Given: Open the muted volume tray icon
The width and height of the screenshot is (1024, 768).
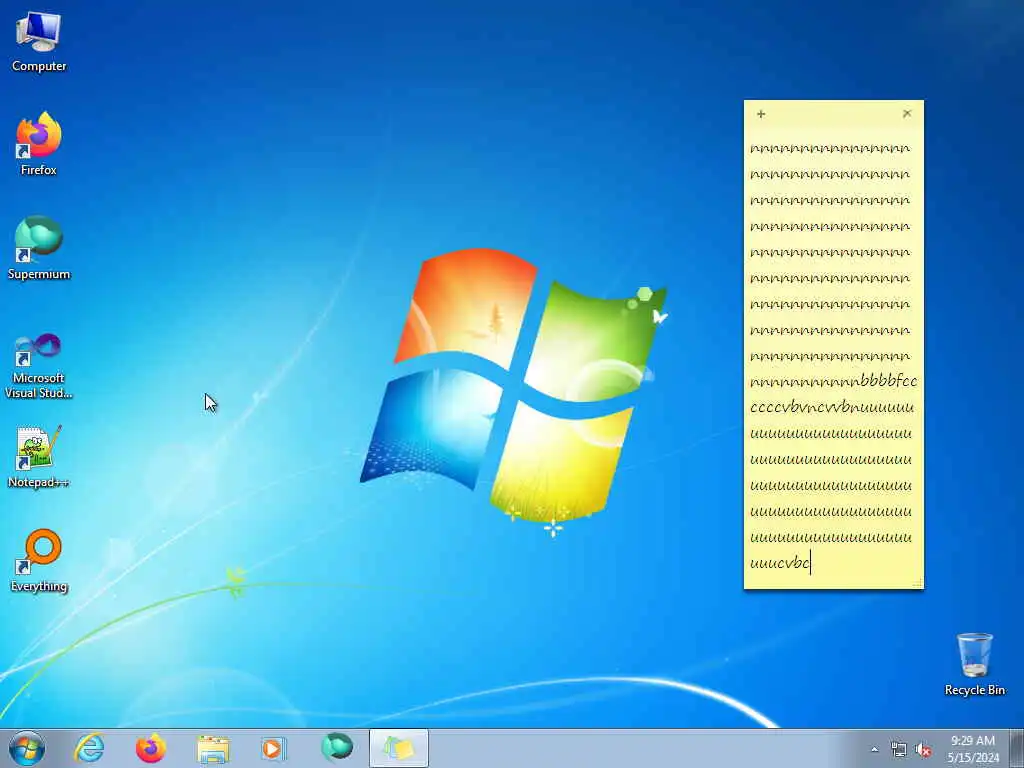Looking at the screenshot, I should click(923, 750).
